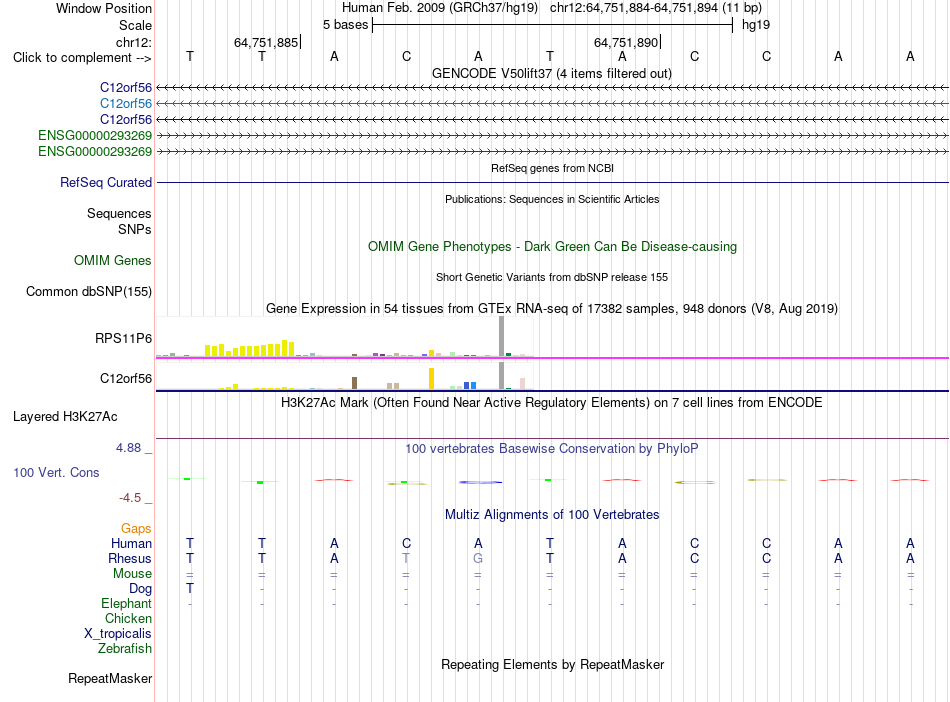This screenshot has width=950, height=702.
Task: Click the 4.88 PhyloP upper scale value
Action: [128, 448]
